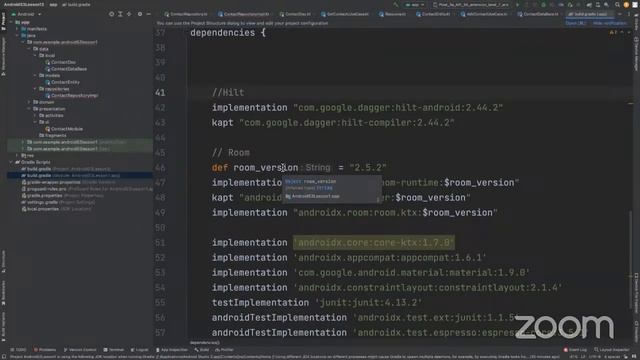Switch to the ContactDatabase.kt tab
Viewport: 640px width, 360px height.
539,14
